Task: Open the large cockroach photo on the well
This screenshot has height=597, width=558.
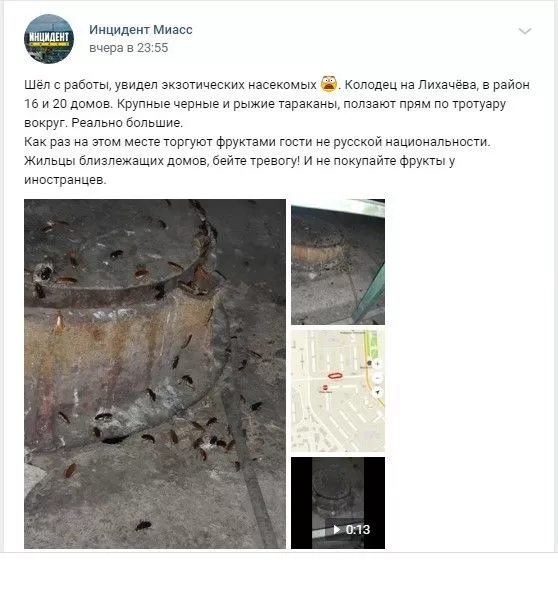Action: coord(155,374)
